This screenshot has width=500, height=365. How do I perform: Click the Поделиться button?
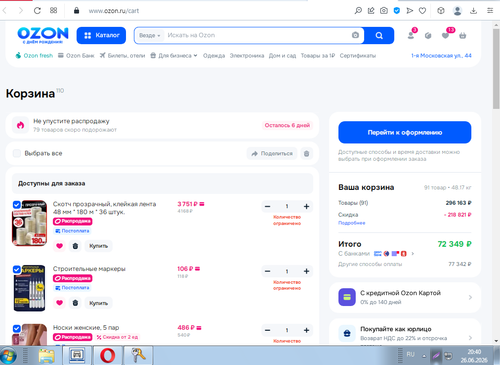272,153
